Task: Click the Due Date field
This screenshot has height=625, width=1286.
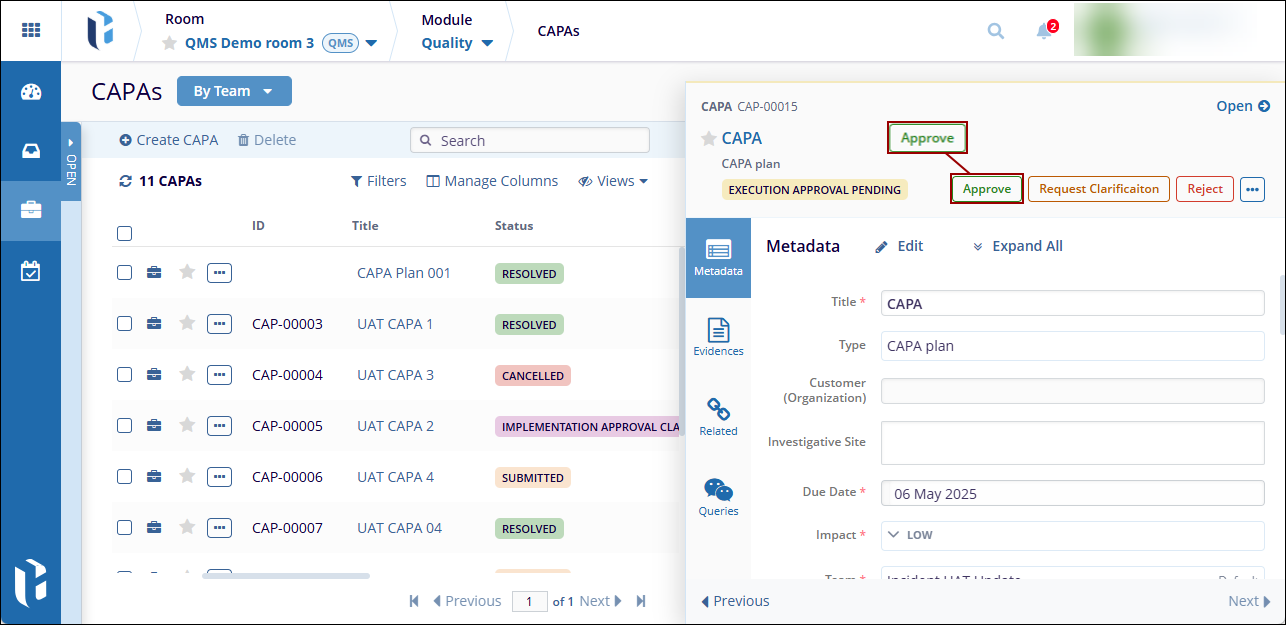Action: pos(1072,493)
